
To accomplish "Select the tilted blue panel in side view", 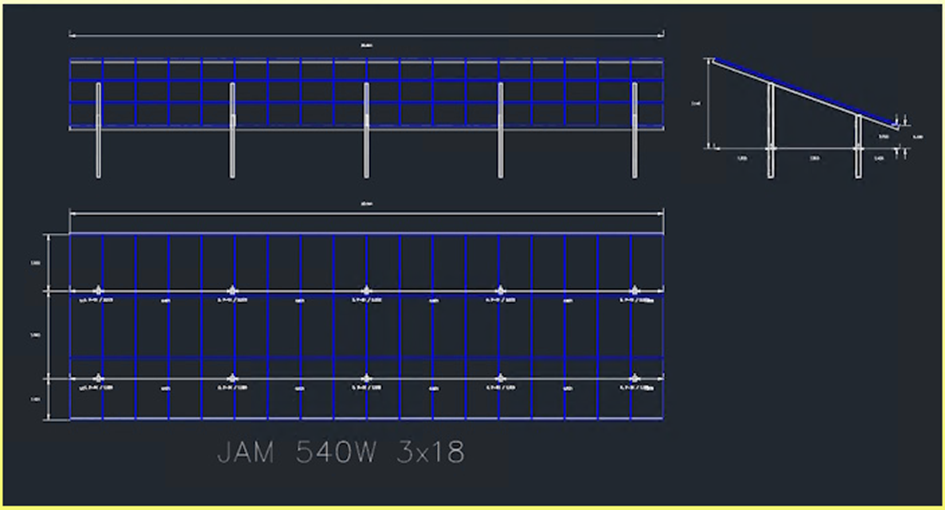I will pyautogui.click(x=800, y=92).
